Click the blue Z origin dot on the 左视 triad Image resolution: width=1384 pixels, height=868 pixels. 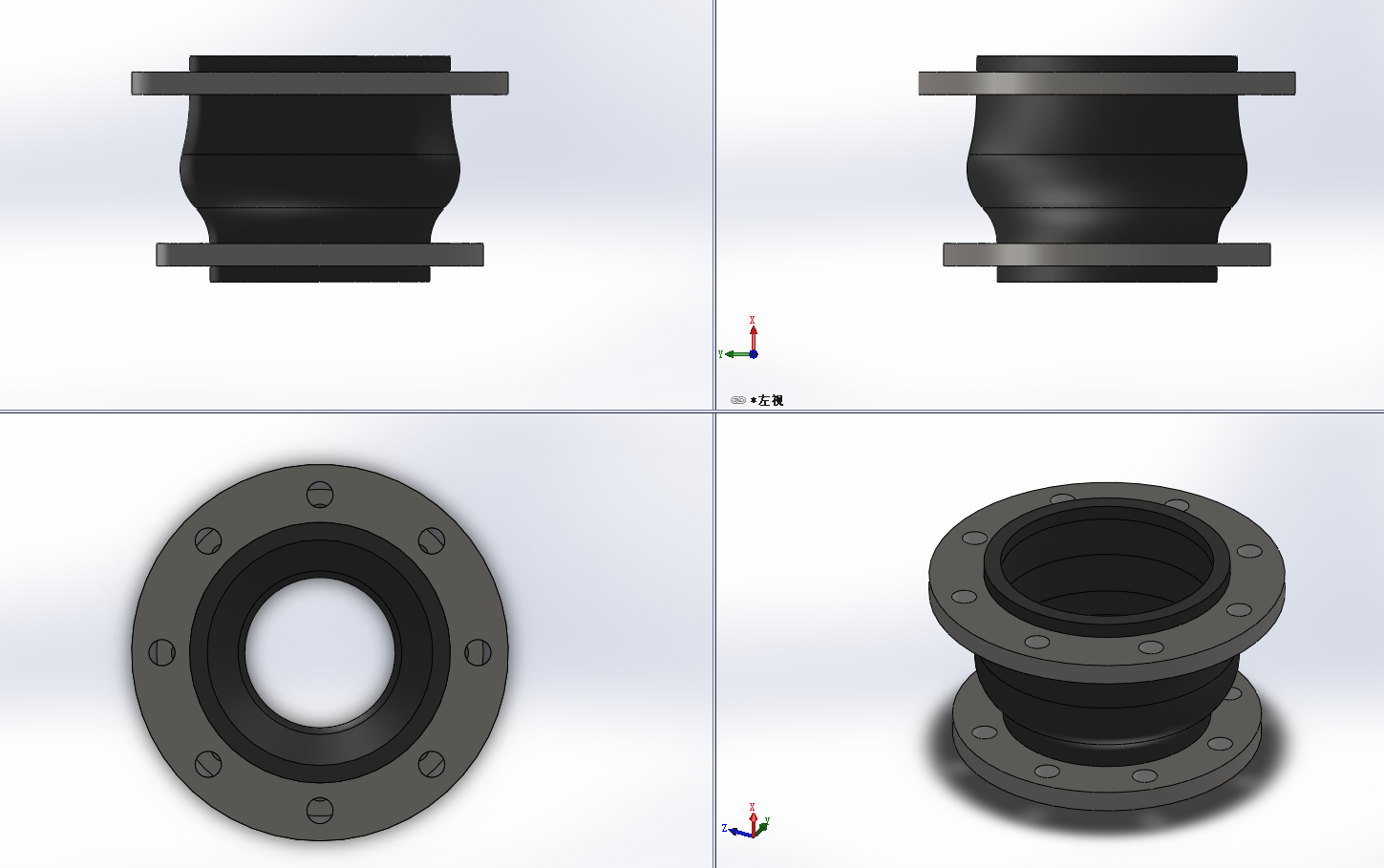(754, 354)
